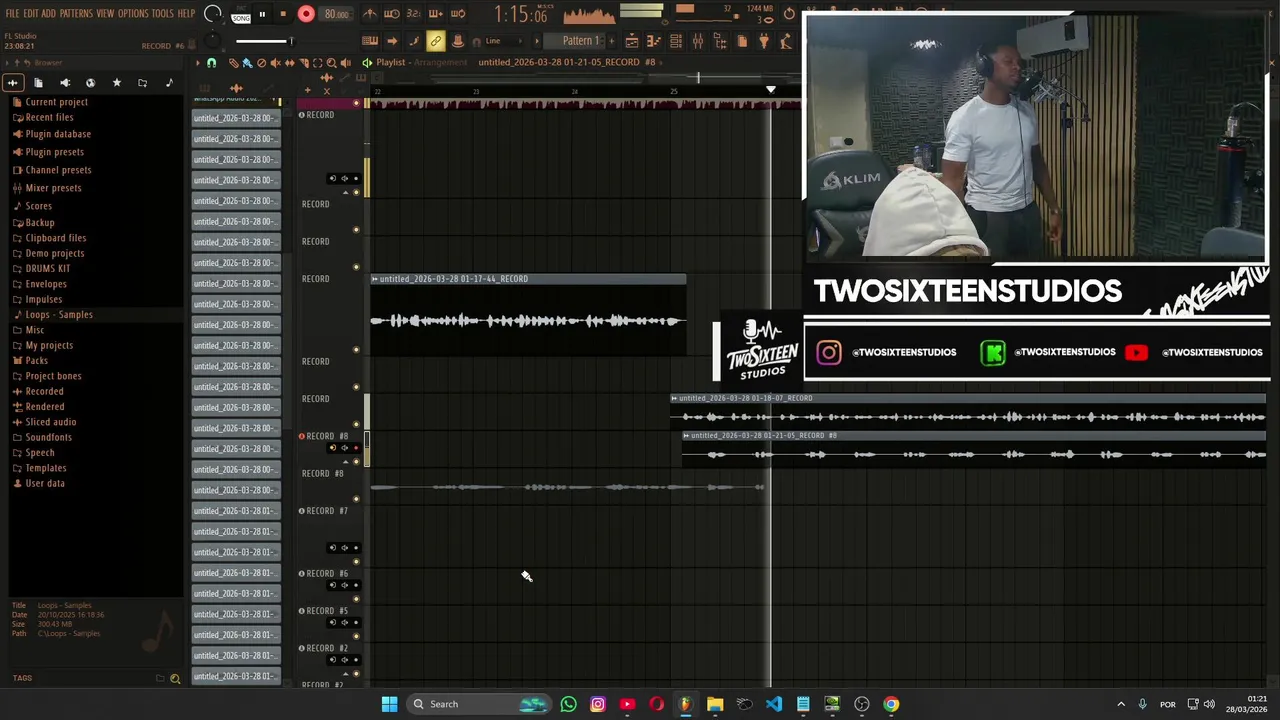Viewport: 1280px width, 720px height.
Task: Click the stop playback button
Action: tap(283, 14)
